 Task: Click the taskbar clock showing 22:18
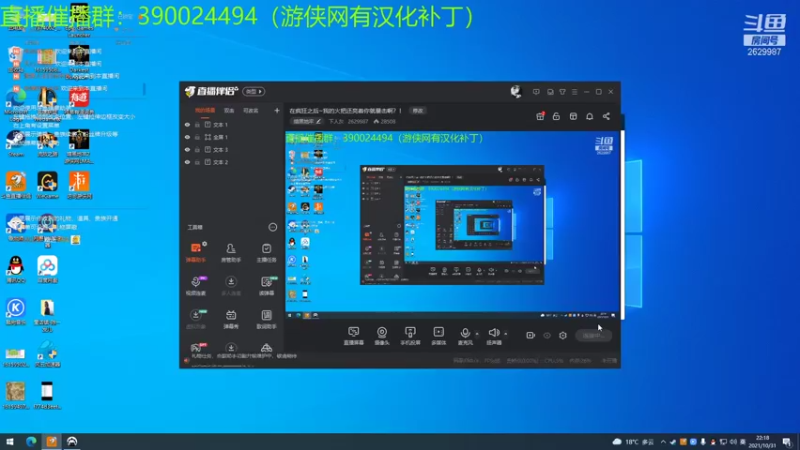point(762,442)
